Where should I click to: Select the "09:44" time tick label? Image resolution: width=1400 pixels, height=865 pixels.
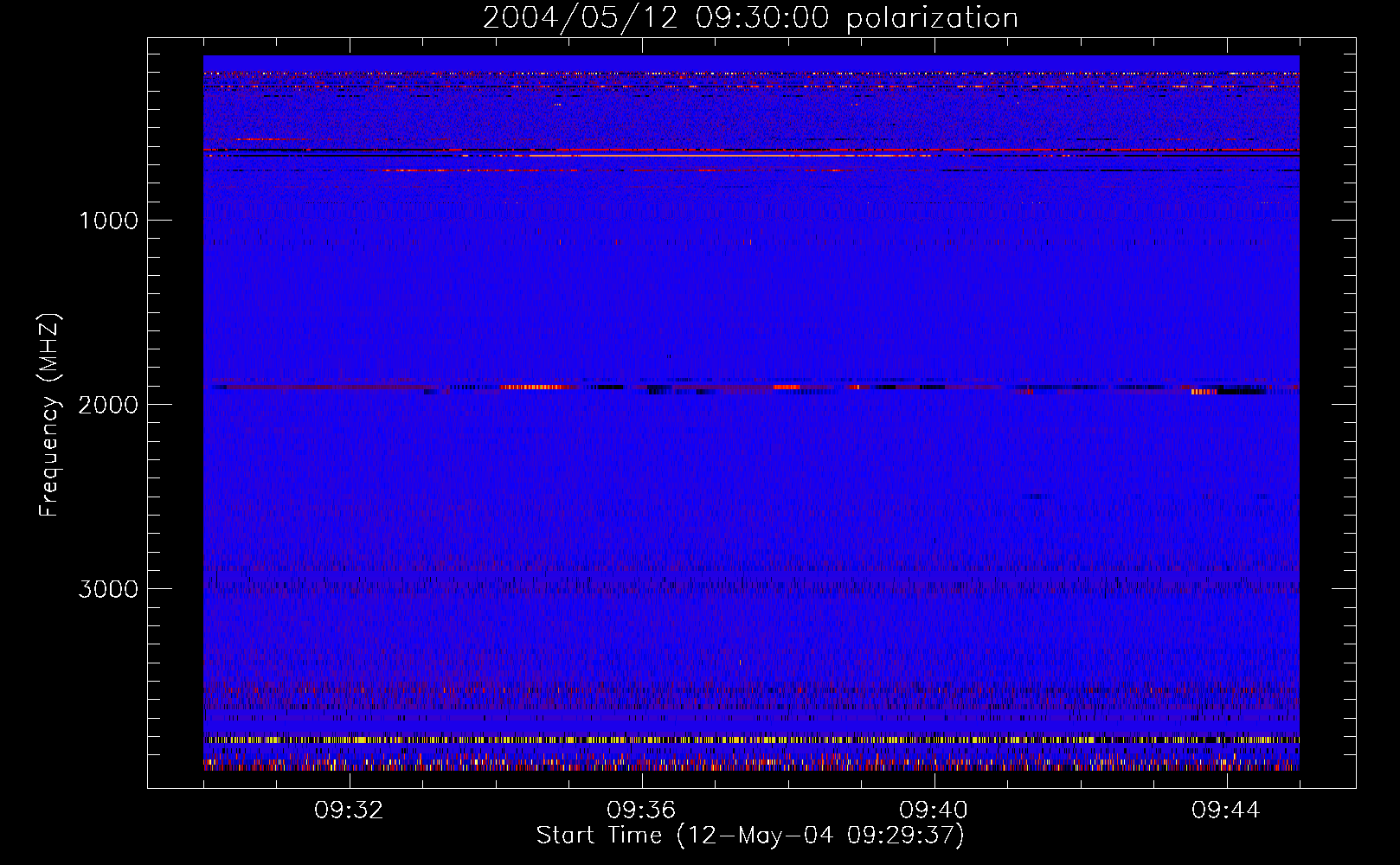coord(1226,811)
